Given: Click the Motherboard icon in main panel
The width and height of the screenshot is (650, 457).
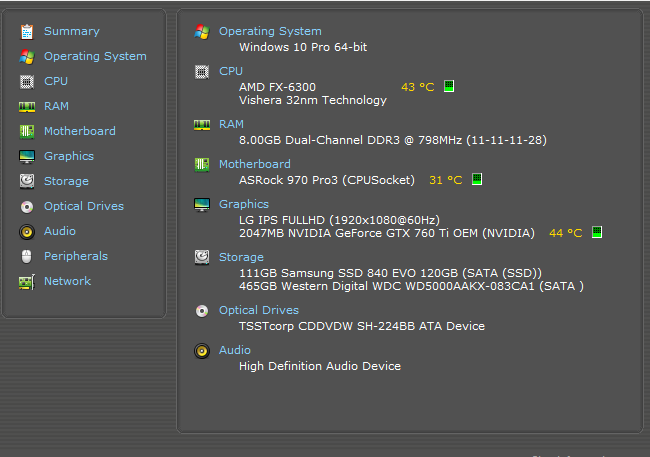Looking at the screenshot, I should coord(202,165).
